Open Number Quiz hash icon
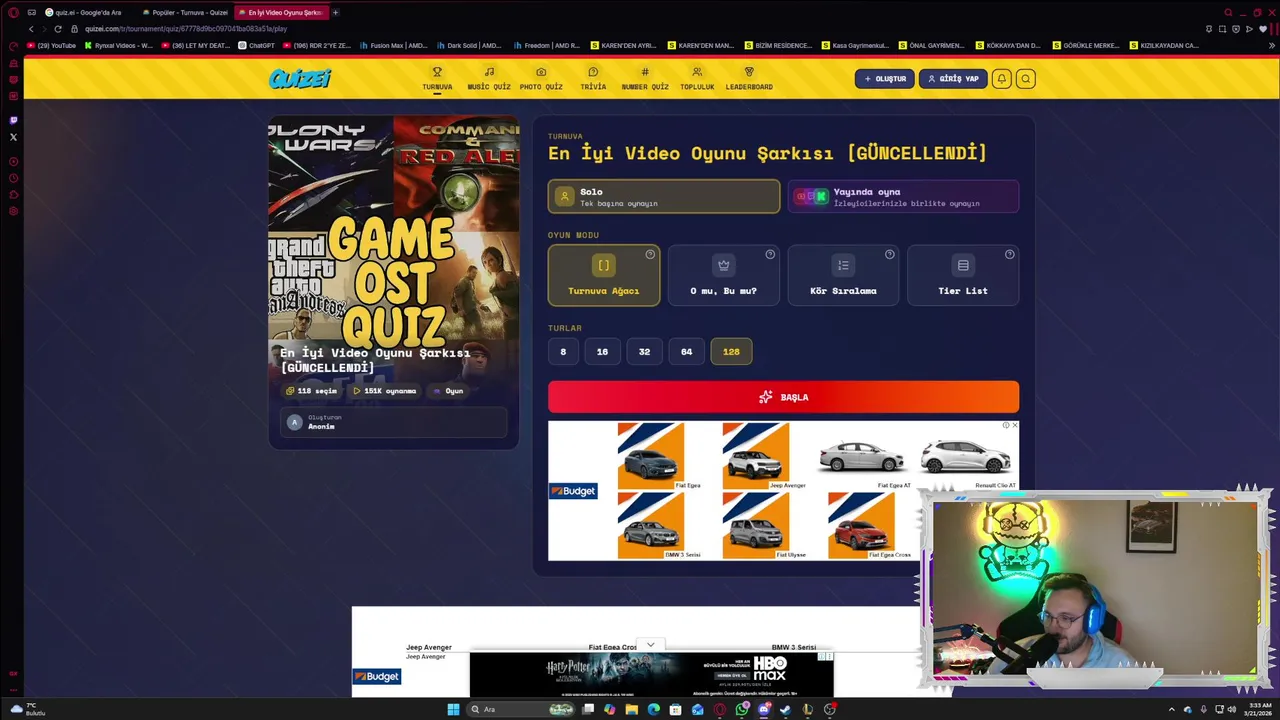This screenshot has width=1280, height=720. pyautogui.click(x=645, y=72)
